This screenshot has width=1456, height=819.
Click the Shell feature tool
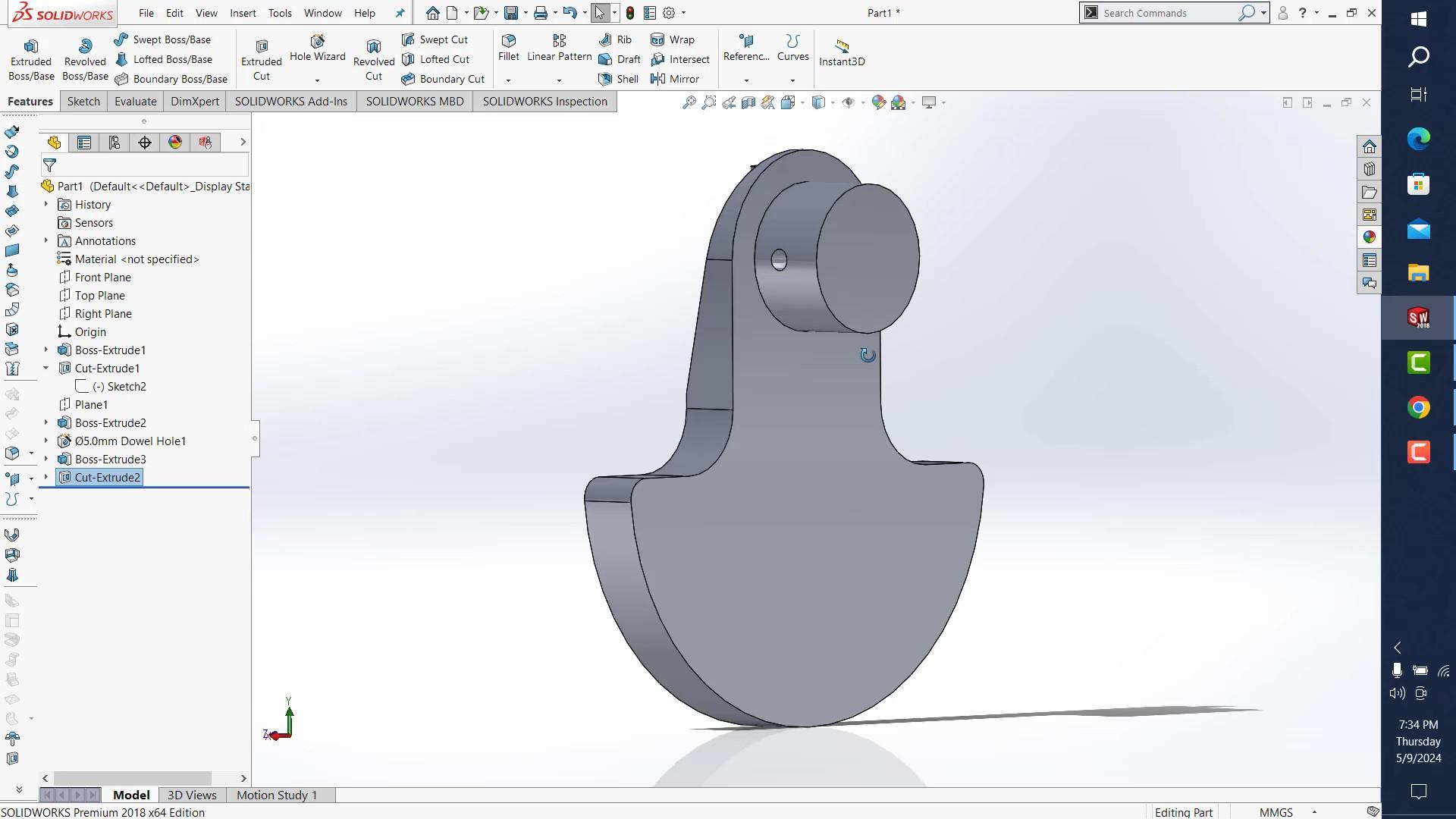coord(619,79)
